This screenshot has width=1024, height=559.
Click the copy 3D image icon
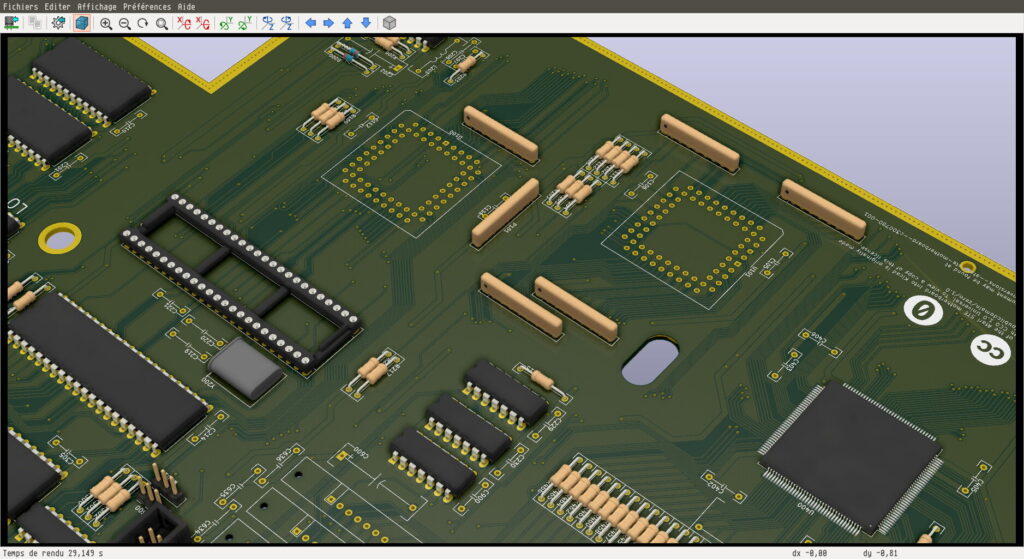coord(35,23)
